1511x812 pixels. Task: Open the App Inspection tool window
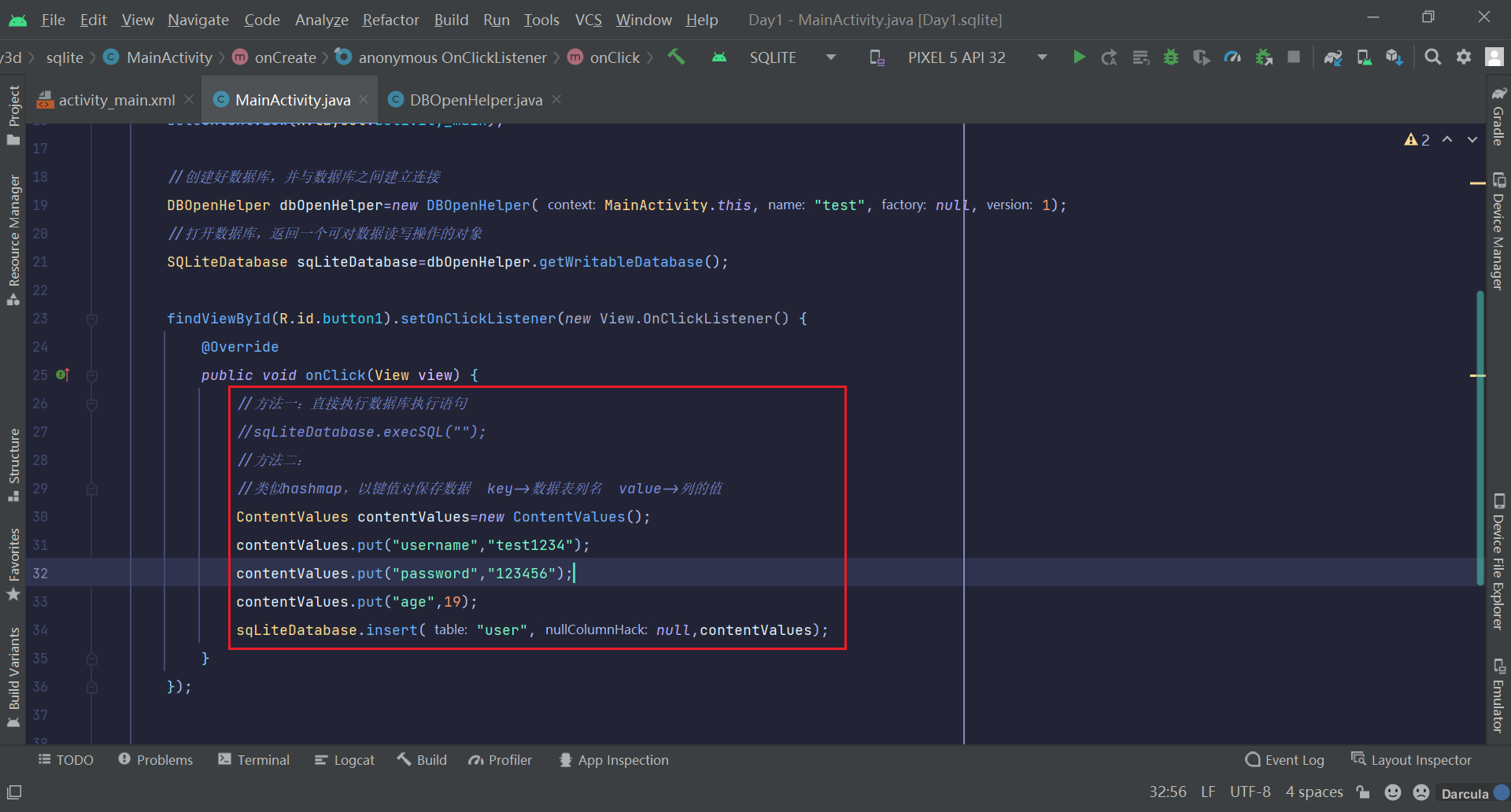pos(614,759)
